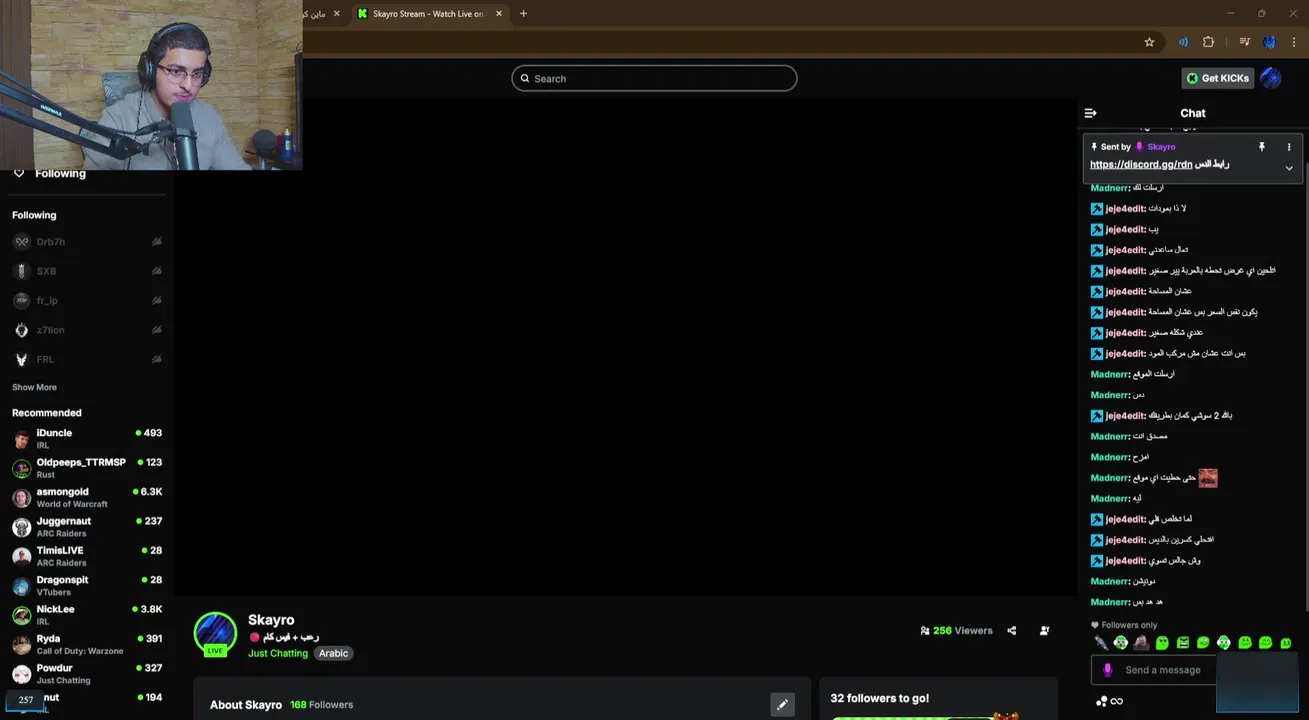The image size is (1309, 720).
Task: Click the streamer webcam overlay
Action: (x=151, y=85)
